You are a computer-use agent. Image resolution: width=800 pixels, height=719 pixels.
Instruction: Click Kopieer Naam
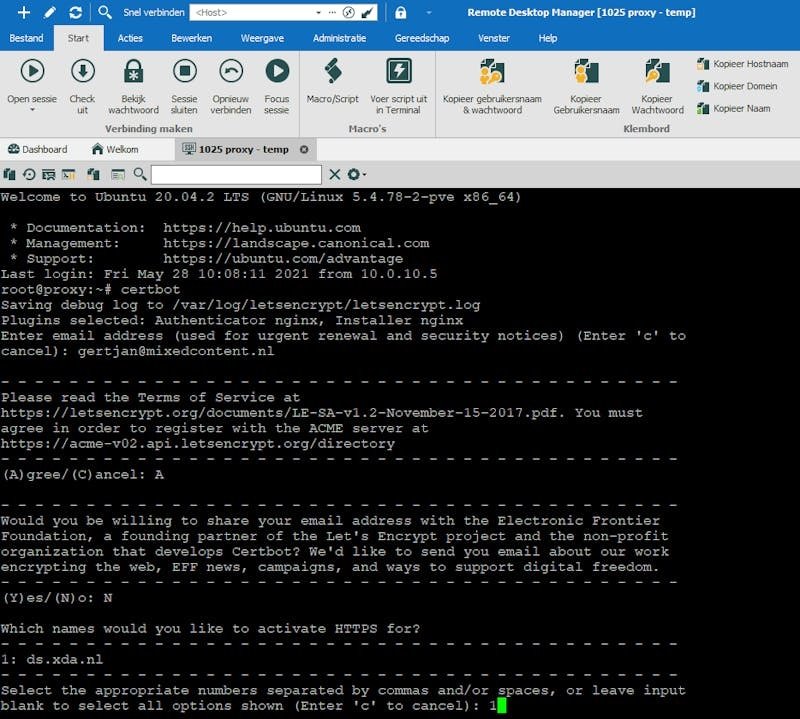pyautogui.click(x=734, y=108)
